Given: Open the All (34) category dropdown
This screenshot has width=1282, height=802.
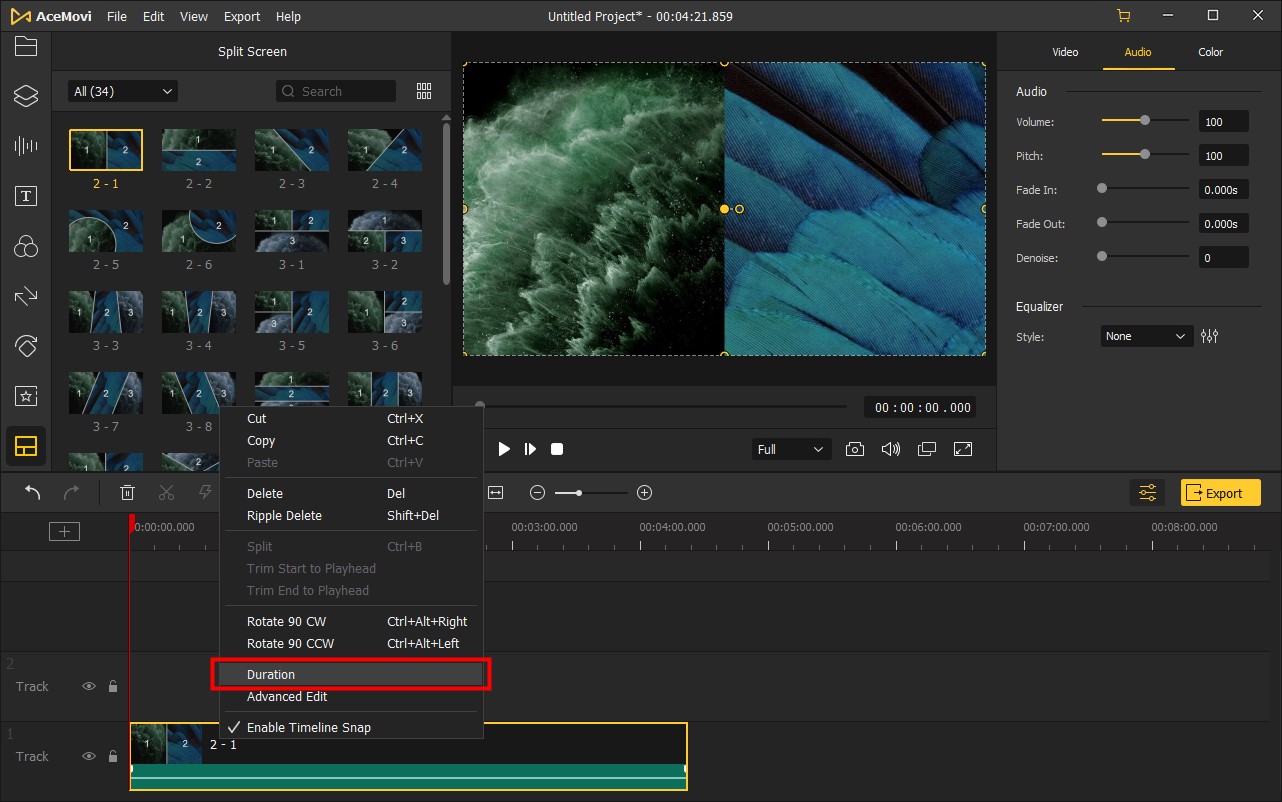Looking at the screenshot, I should (x=122, y=91).
